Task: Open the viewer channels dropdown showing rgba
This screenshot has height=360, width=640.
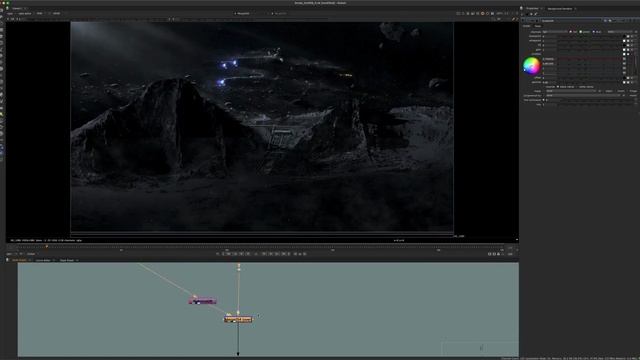Action: click(11, 13)
